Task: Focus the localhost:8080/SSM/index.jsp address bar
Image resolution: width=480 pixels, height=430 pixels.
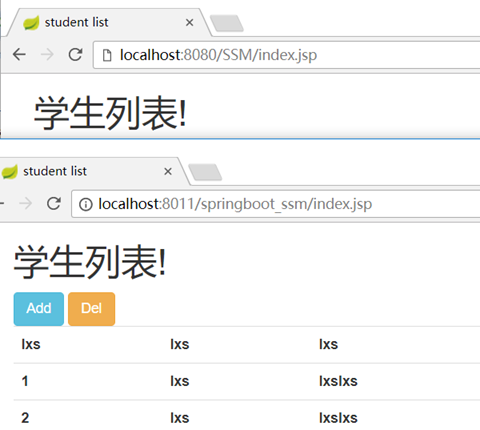Action: click(287, 55)
